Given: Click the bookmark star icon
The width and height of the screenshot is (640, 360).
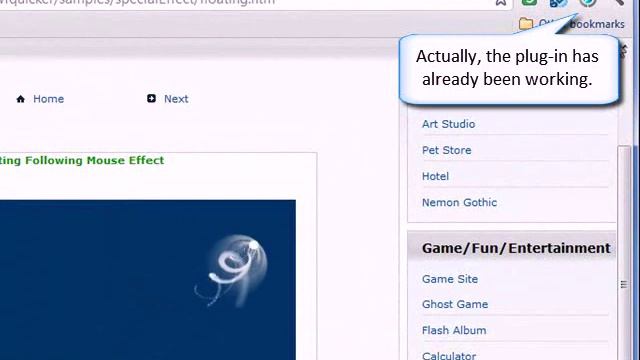Looking at the screenshot, I should (x=501, y=2).
